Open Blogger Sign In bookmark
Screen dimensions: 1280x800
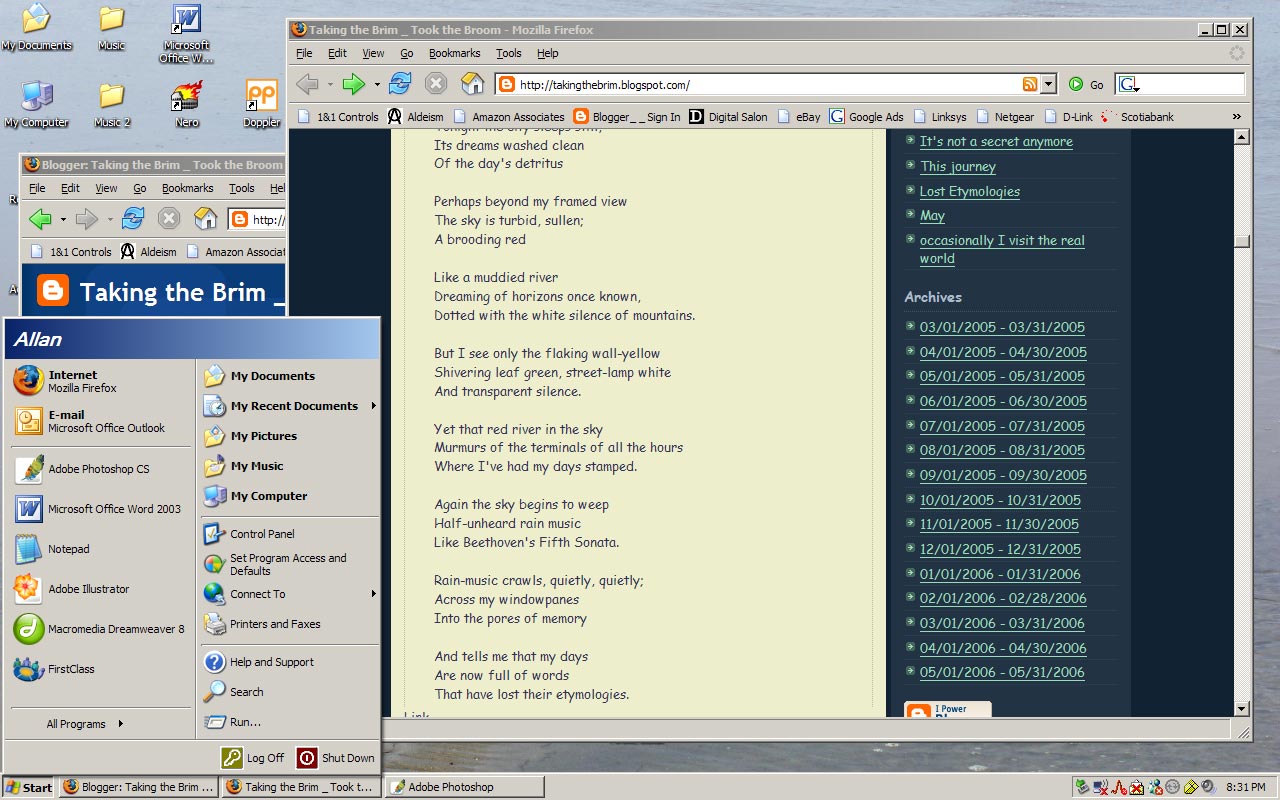click(627, 117)
